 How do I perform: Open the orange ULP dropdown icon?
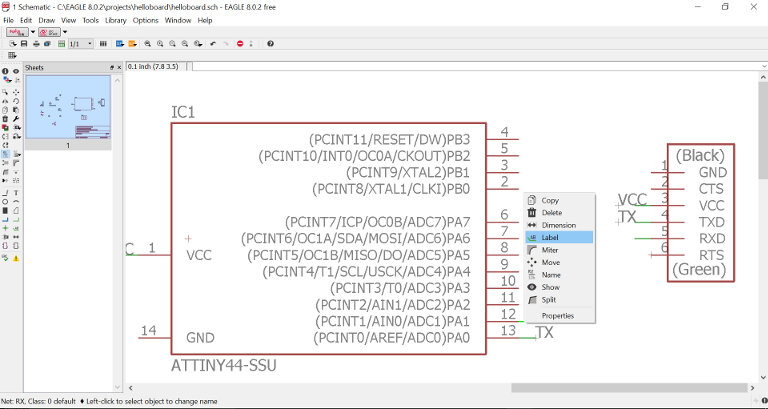point(132,44)
